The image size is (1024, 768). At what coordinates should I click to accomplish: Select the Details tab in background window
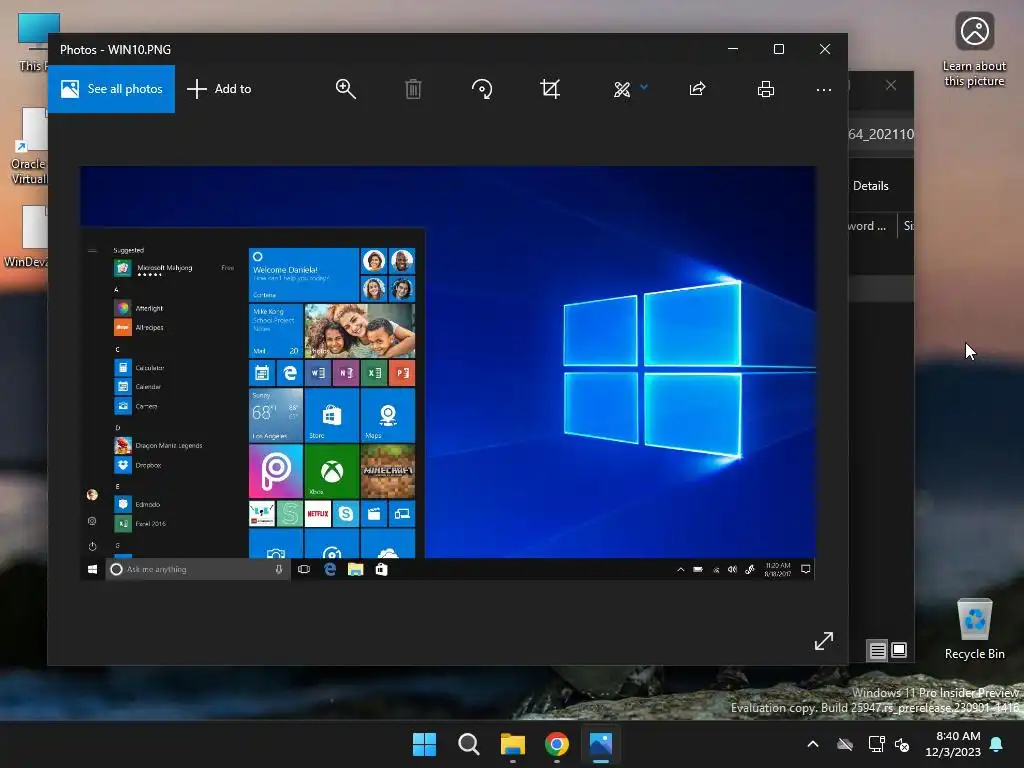click(x=871, y=186)
